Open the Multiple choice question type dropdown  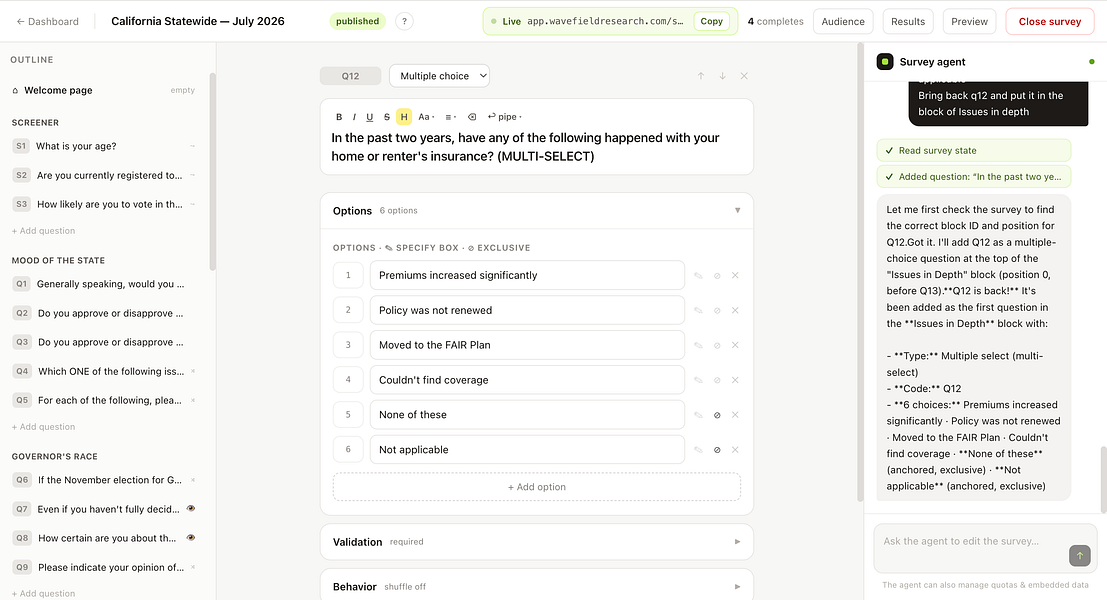coord(439,76)
